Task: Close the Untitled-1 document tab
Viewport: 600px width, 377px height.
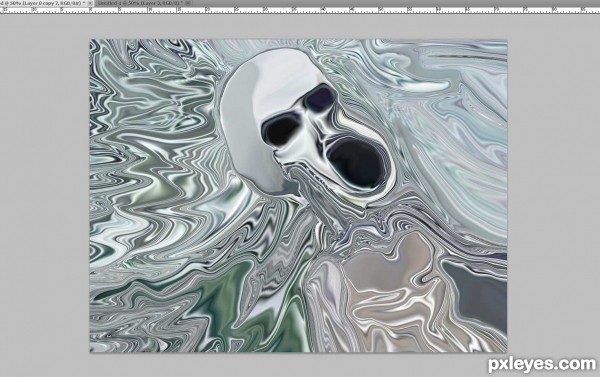Action: tap(188, 3)
